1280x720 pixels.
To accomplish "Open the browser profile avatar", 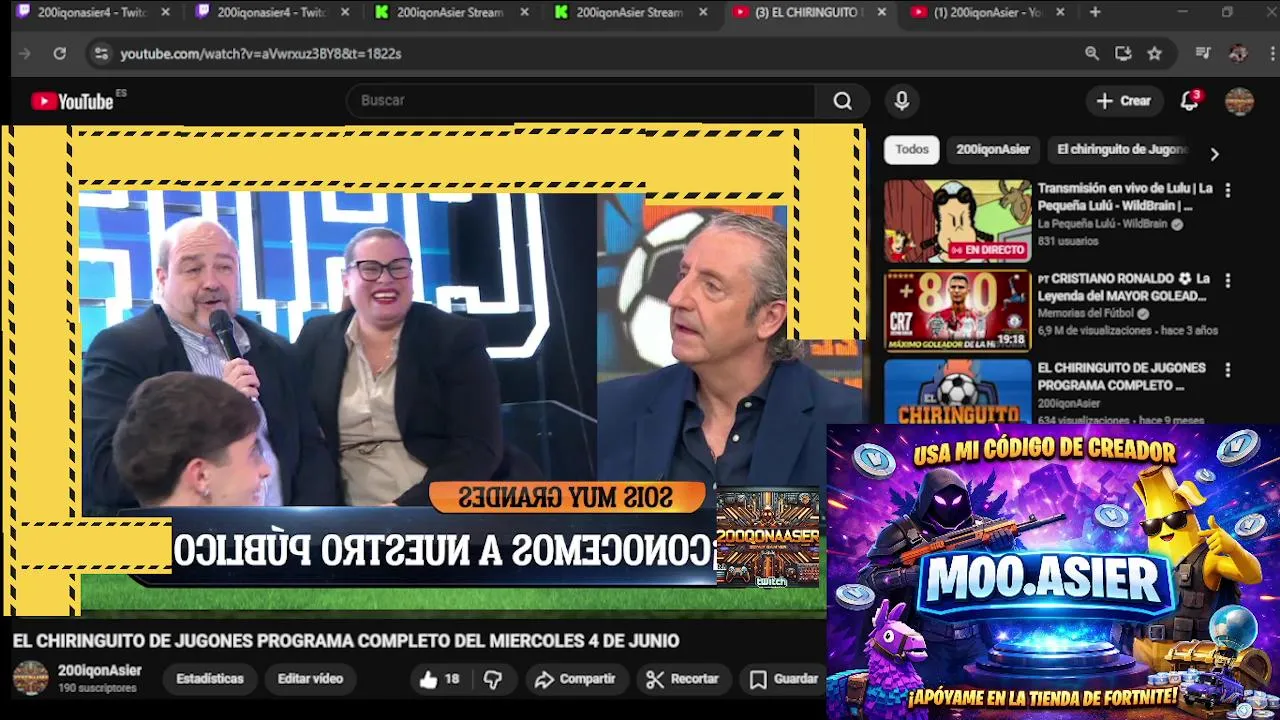I will 1238,54.
